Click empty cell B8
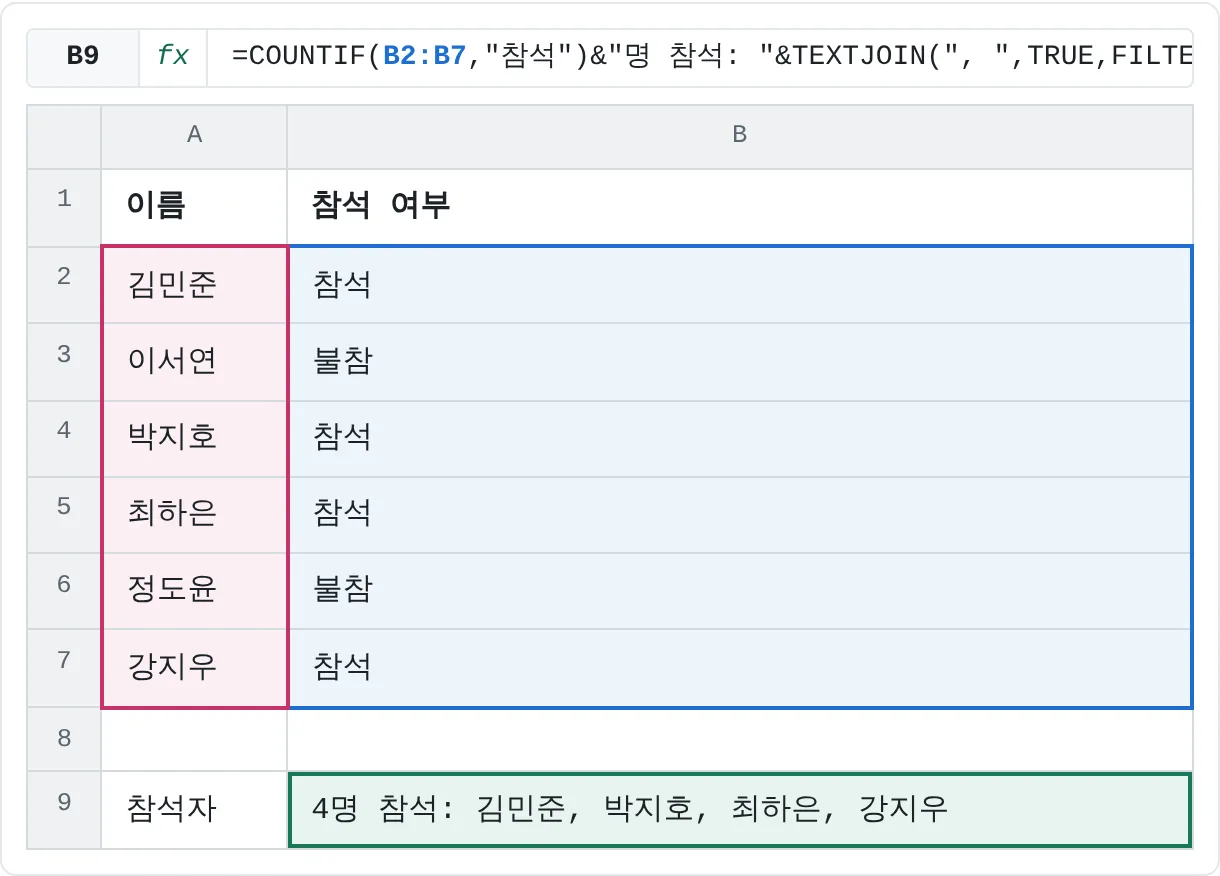1220x876 pixels. [x=740, y=739]
